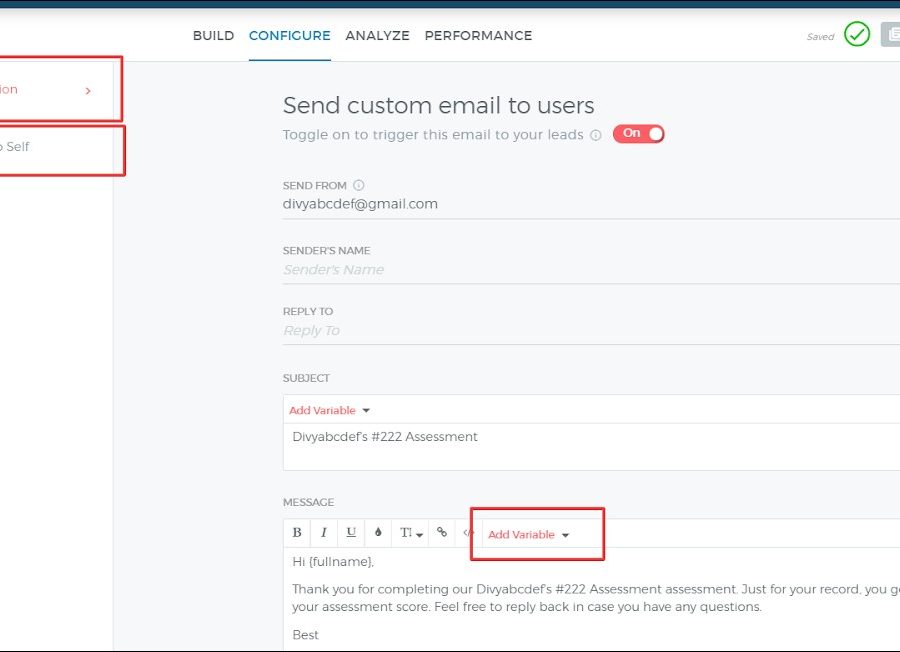Open Add Variable dropdown in Subject
The width and height of the screenshot is (900, 652).
click(329, 410)
